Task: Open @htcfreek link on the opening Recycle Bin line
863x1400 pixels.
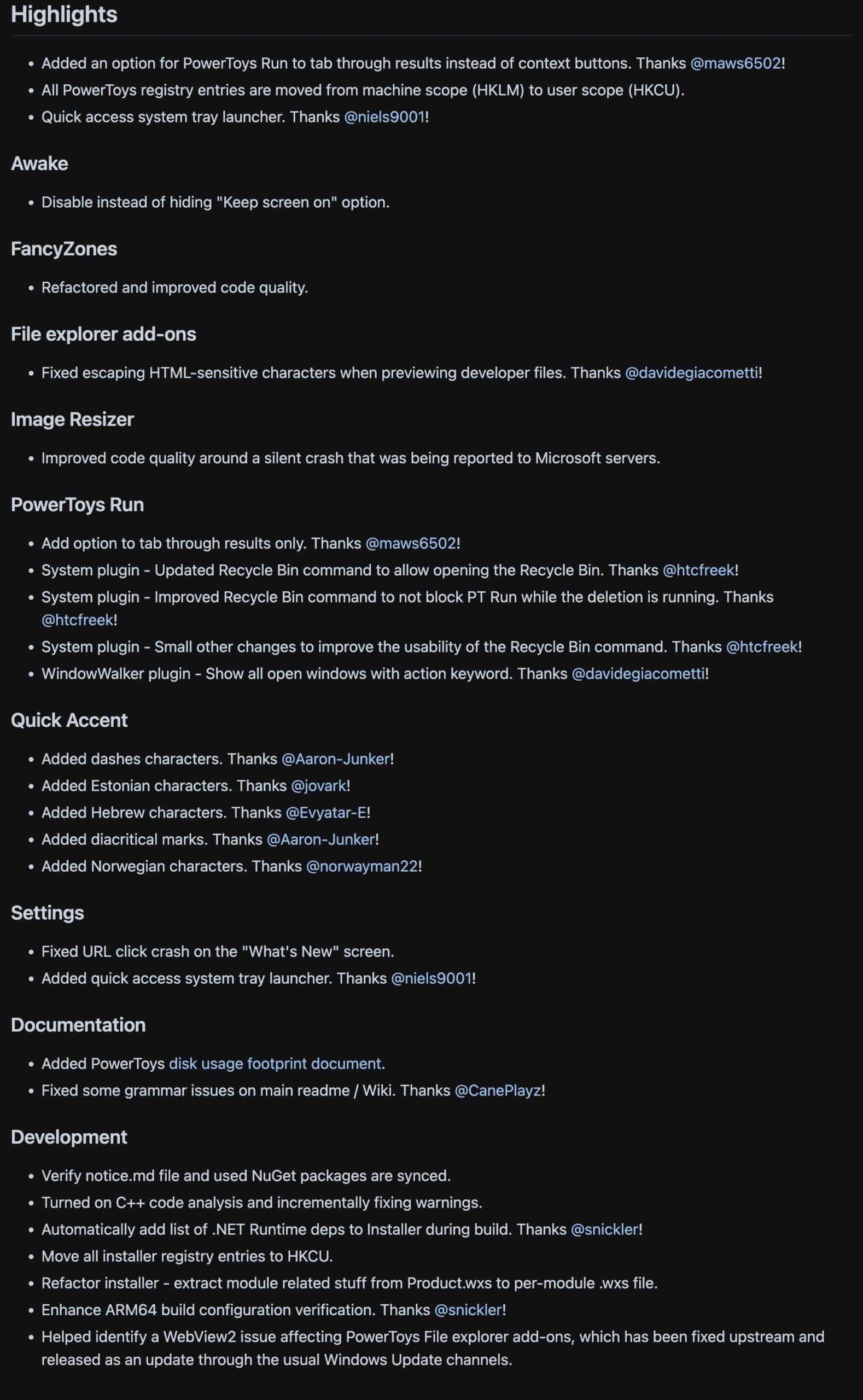Action: point(698,570)
